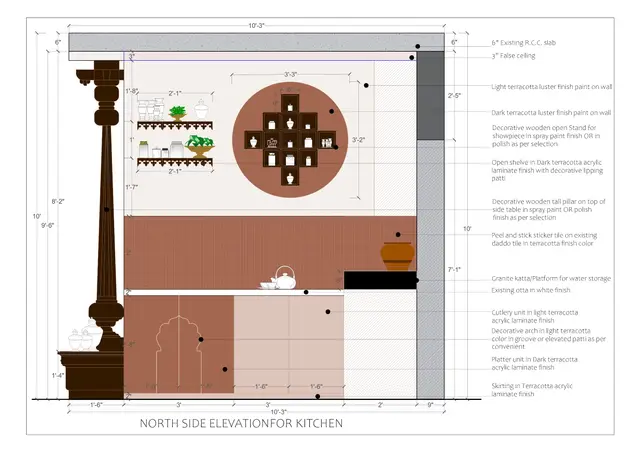Click the white teapot on the counter
The image size is (640, 452).
[284, 278]
